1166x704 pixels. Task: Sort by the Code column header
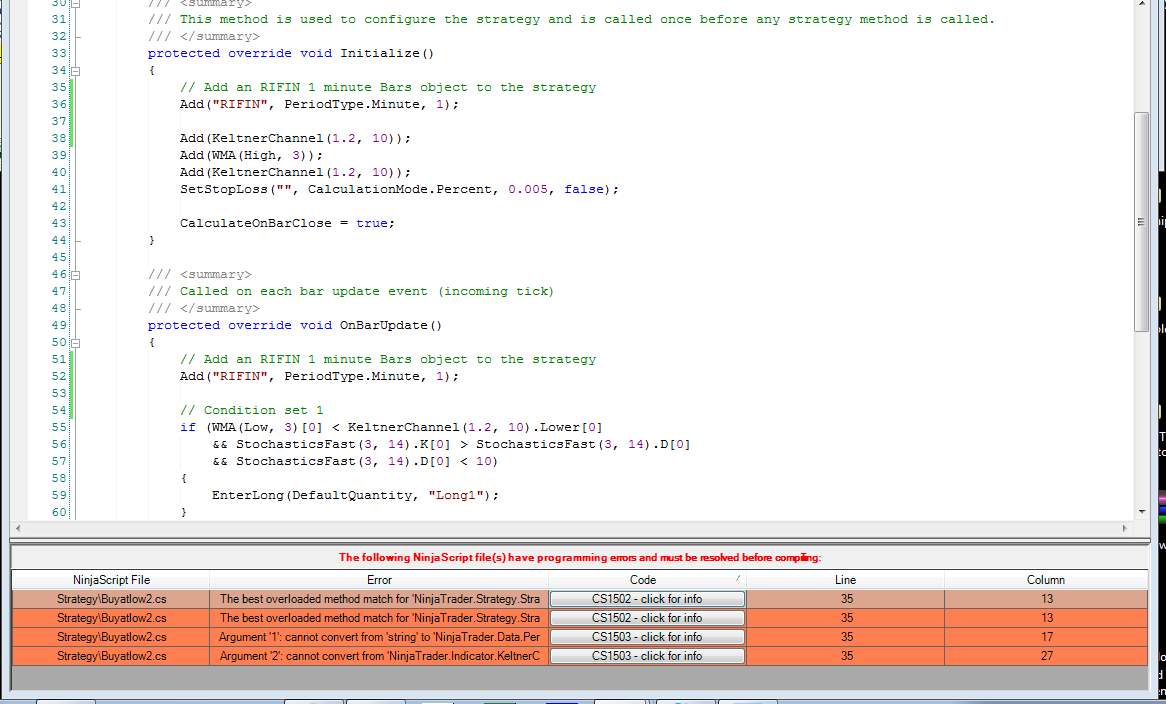(x=643, y=580)
